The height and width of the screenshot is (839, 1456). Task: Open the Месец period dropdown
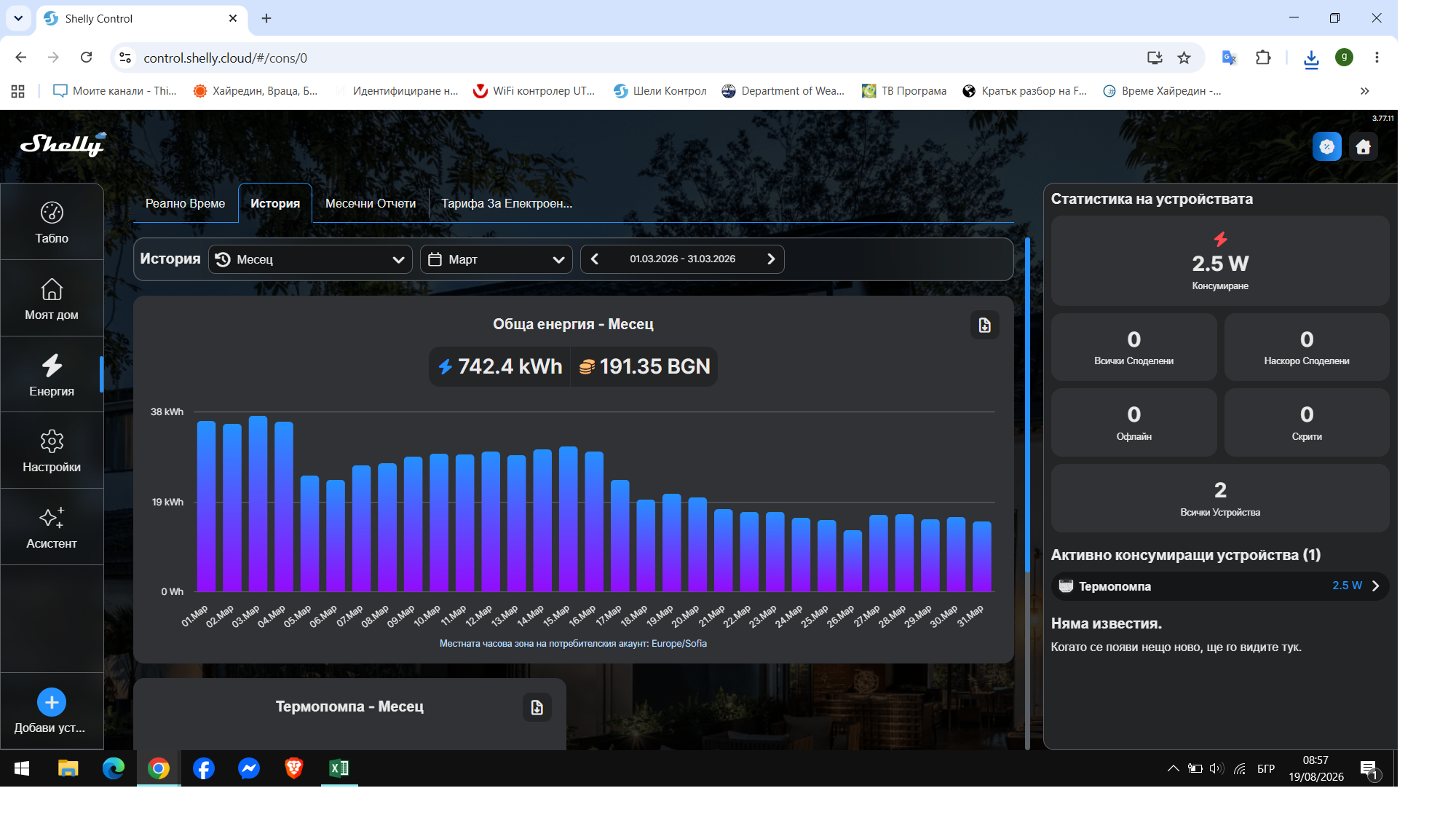coord(310,259)
